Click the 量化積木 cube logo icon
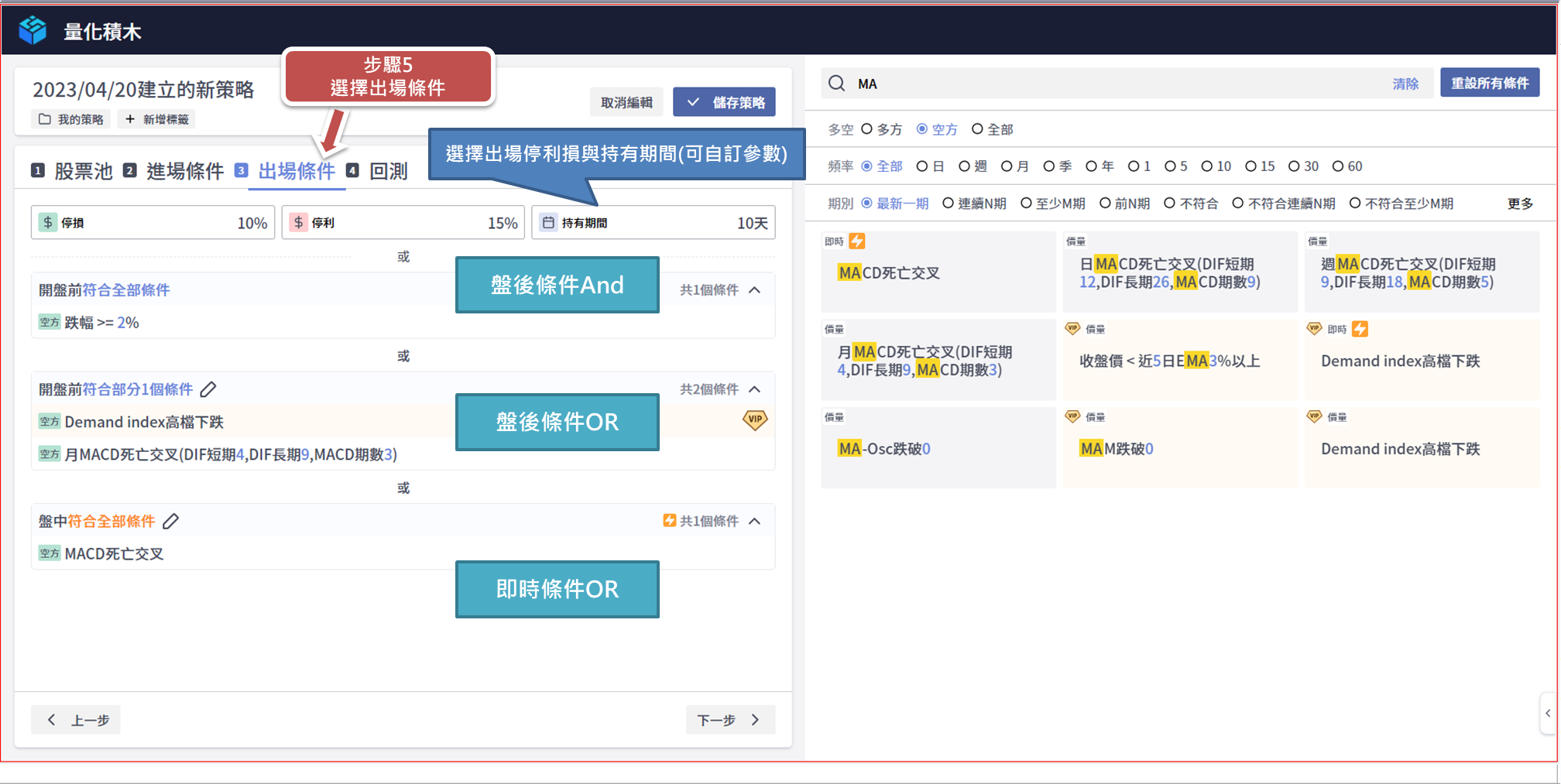This screenshot has height=784, width=1561. 33,30
